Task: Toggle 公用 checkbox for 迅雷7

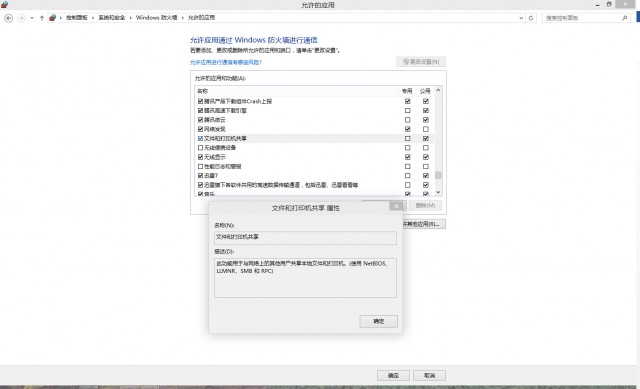Action: tap(426, 176)
